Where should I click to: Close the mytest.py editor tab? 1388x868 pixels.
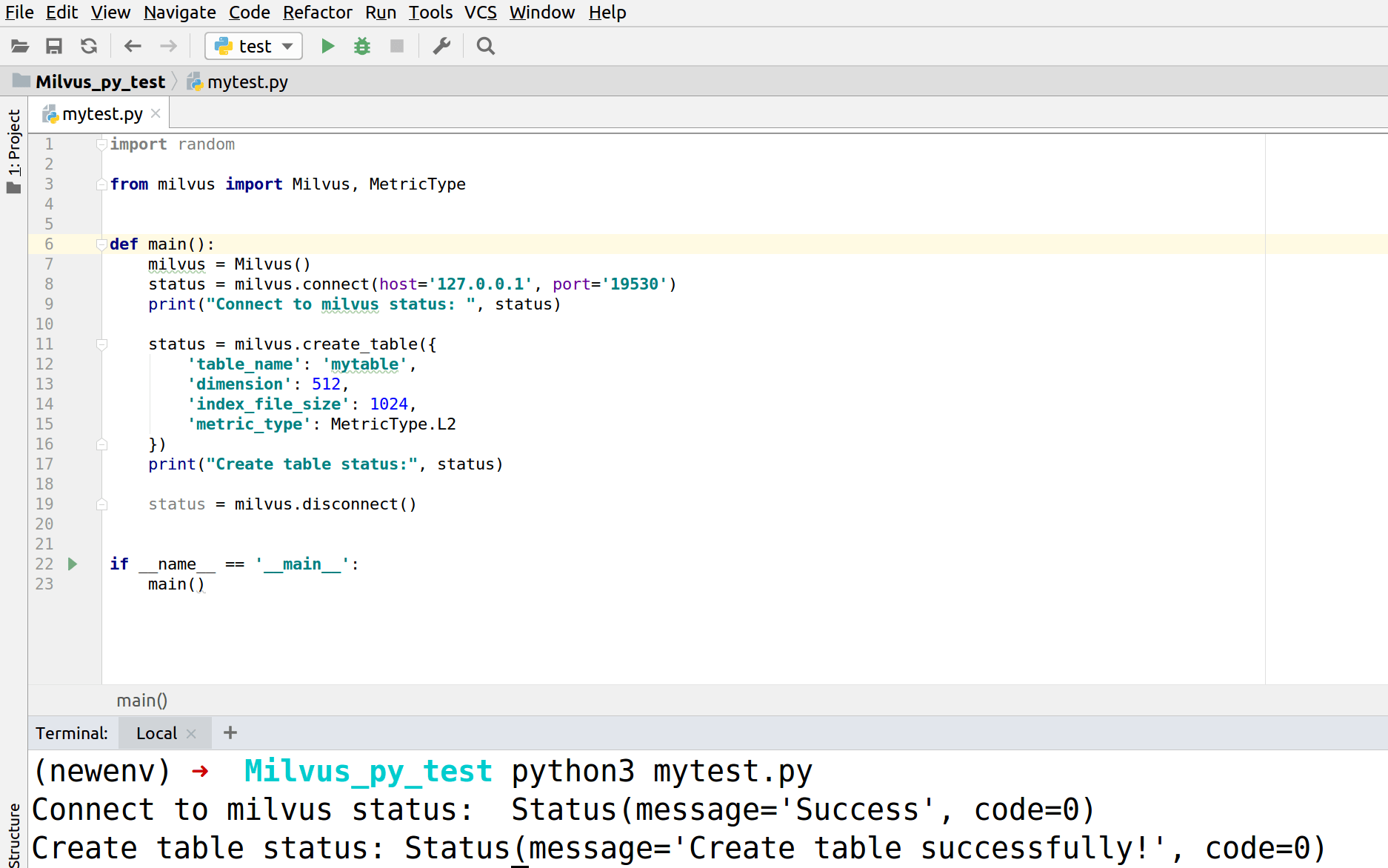[156, 113]
